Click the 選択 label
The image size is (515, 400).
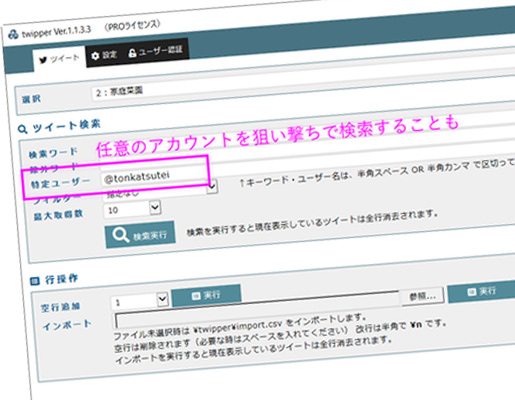(x=31, y=99)
